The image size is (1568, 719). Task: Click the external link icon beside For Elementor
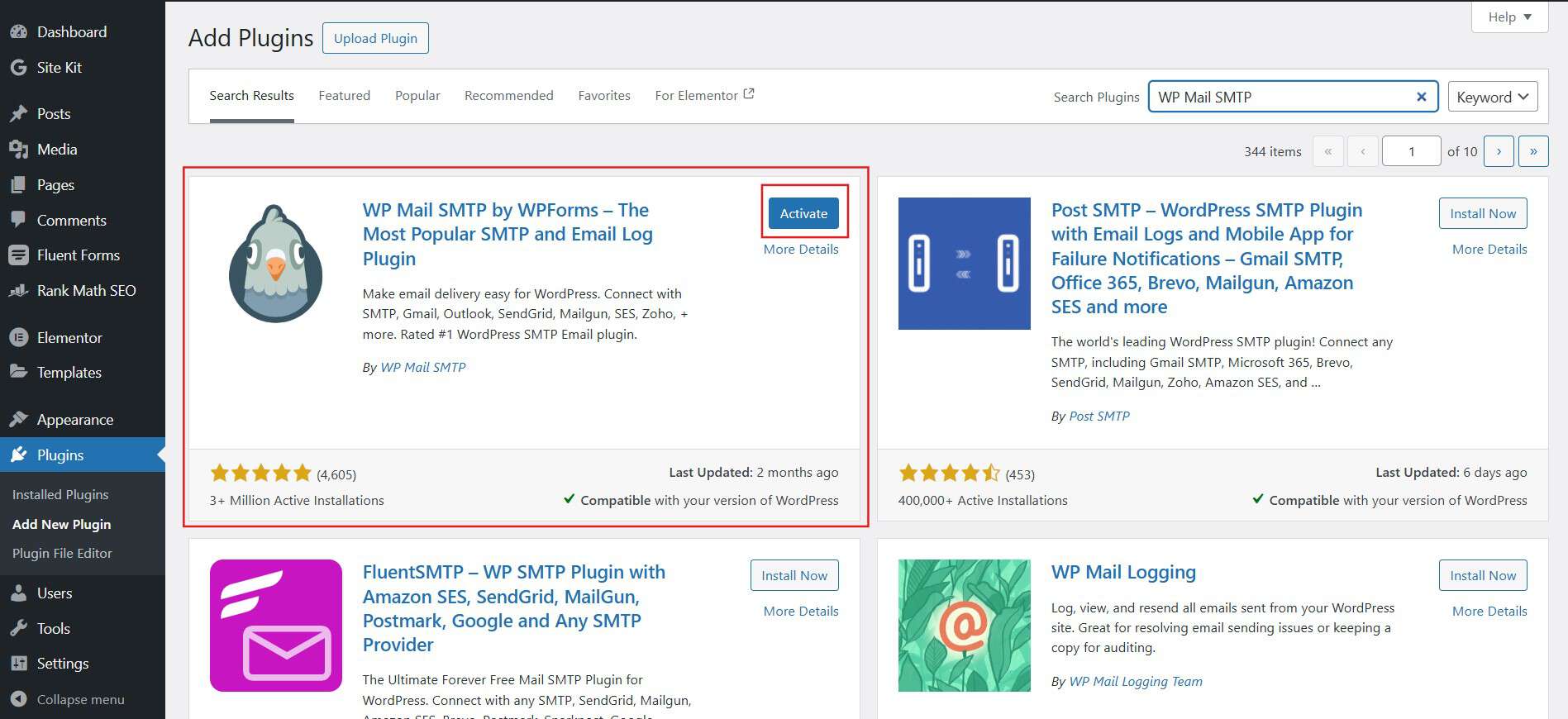[749, 94]
